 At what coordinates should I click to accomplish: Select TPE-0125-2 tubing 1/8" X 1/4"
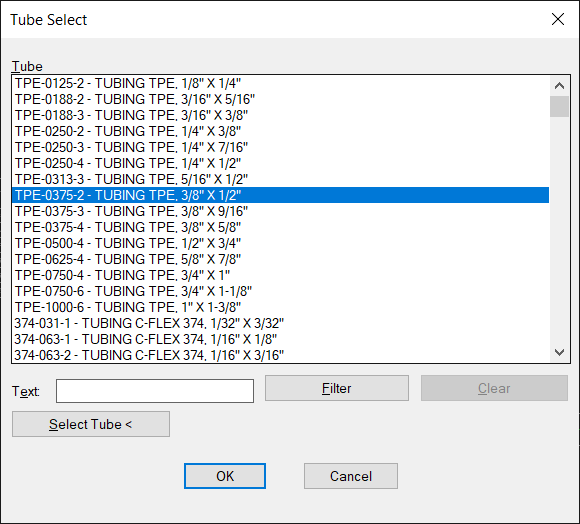[280, 83]
